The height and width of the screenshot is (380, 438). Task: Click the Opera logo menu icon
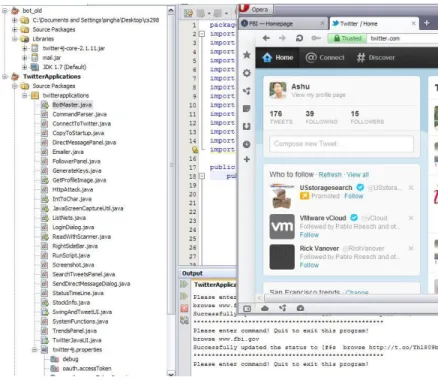pyautogui.click(x=244, y=8)
